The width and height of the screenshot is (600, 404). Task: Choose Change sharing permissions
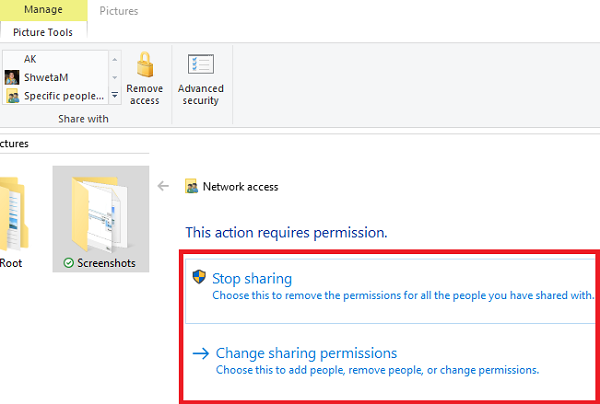(x=306, y=353)
